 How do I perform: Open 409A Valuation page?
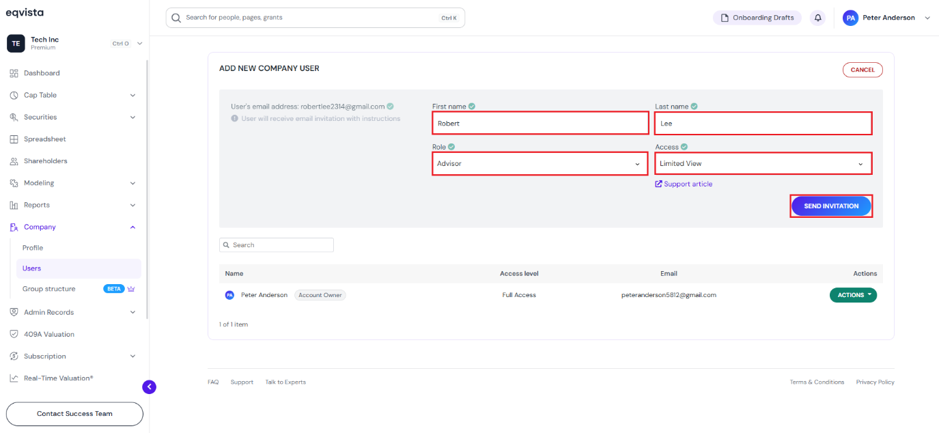pos(49,334)
